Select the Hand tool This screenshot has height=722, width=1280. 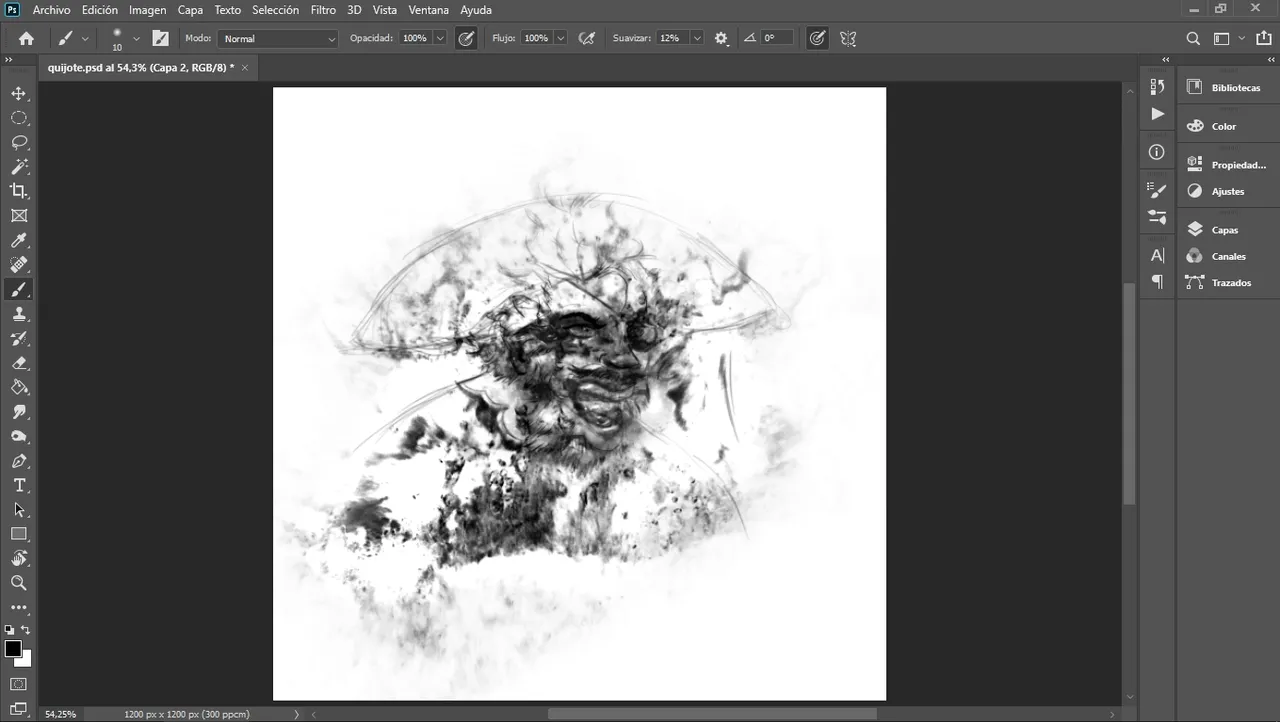(x=19, y=558)
